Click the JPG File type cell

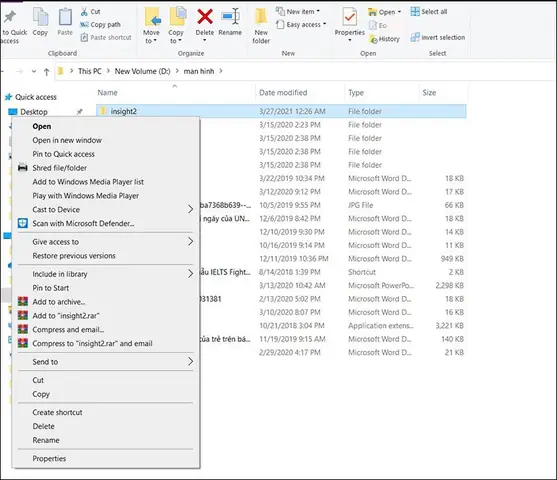(x=361, y=205)
